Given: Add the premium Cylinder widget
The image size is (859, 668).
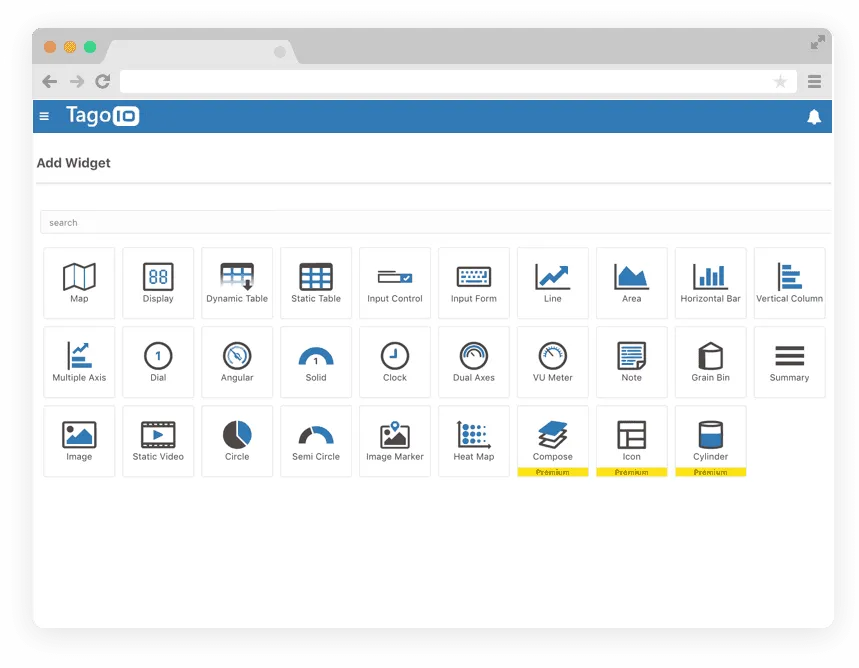Looking at the screenshot, I should [x=710, y=440].
